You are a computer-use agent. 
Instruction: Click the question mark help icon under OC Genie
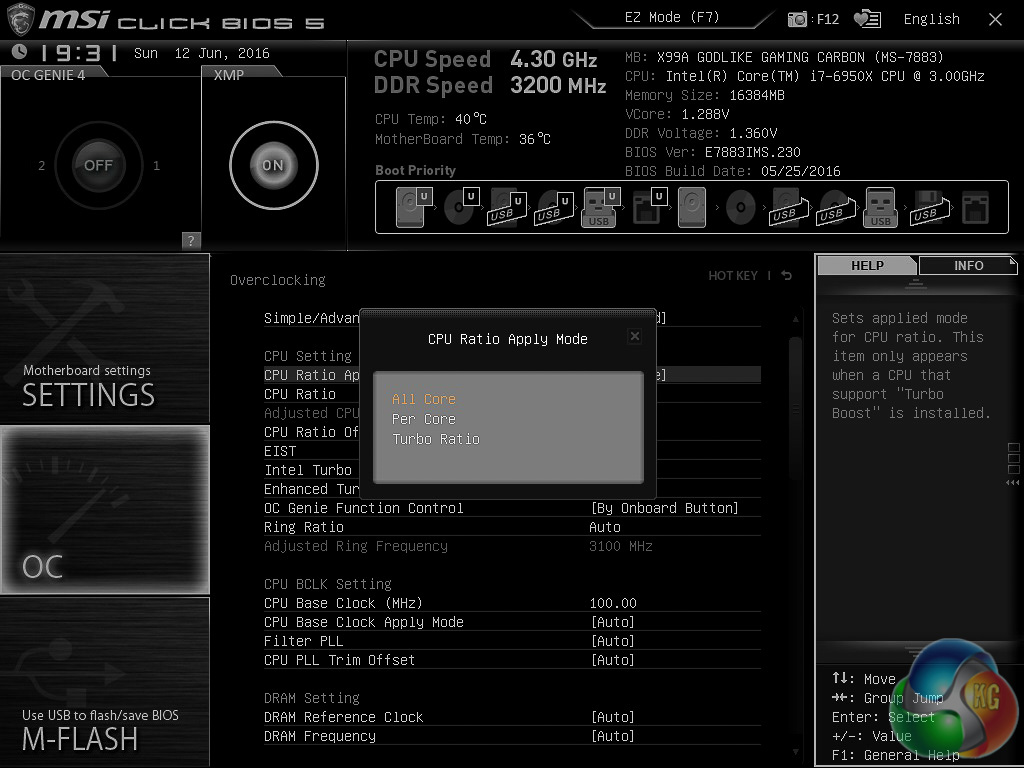(x=191, y=240)
